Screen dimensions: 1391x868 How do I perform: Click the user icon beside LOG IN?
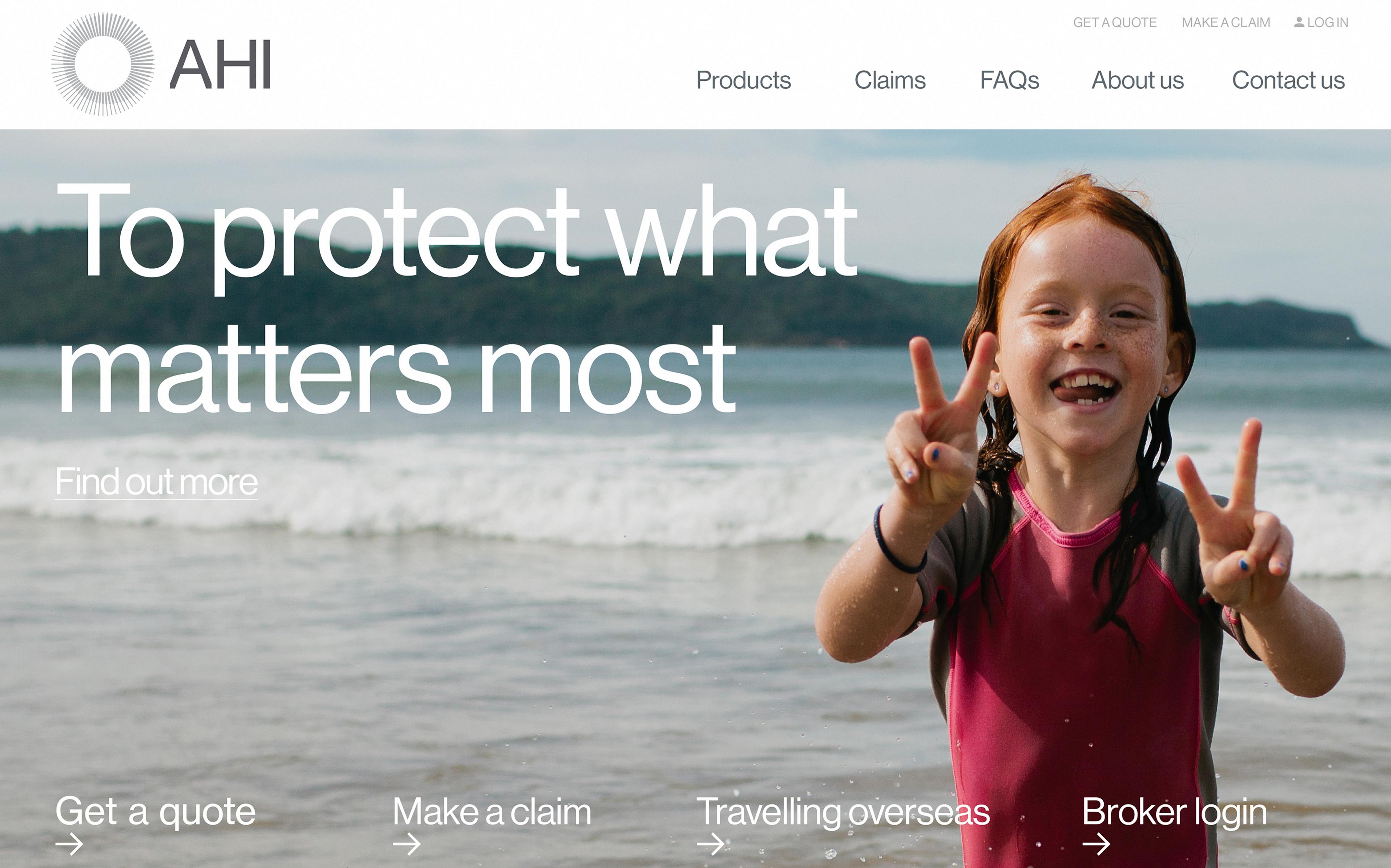[x=1299, y=22]
